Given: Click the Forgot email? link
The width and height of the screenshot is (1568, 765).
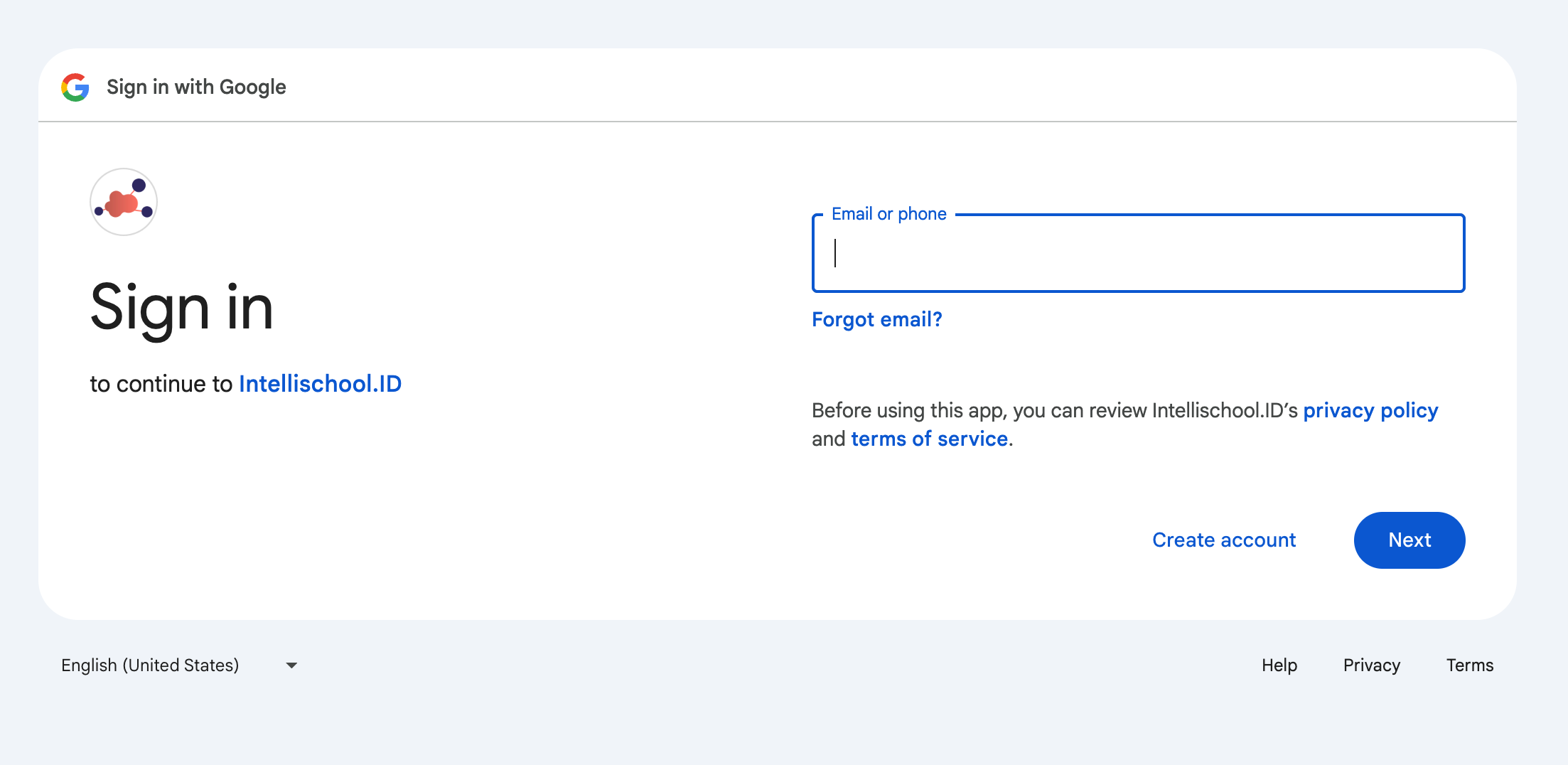Looking at the screenshot, I should (x=876, y=320).
